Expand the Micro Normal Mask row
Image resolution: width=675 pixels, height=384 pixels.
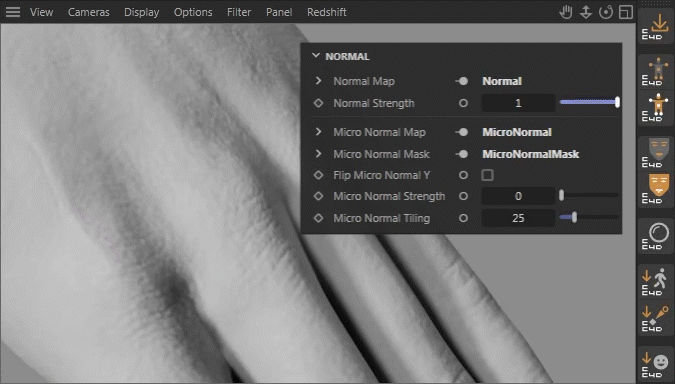pos(319,154)
